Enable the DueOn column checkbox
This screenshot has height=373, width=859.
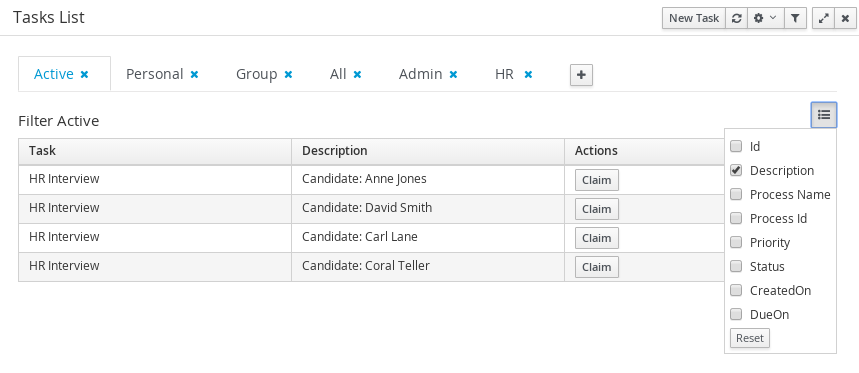click(736, 314)
